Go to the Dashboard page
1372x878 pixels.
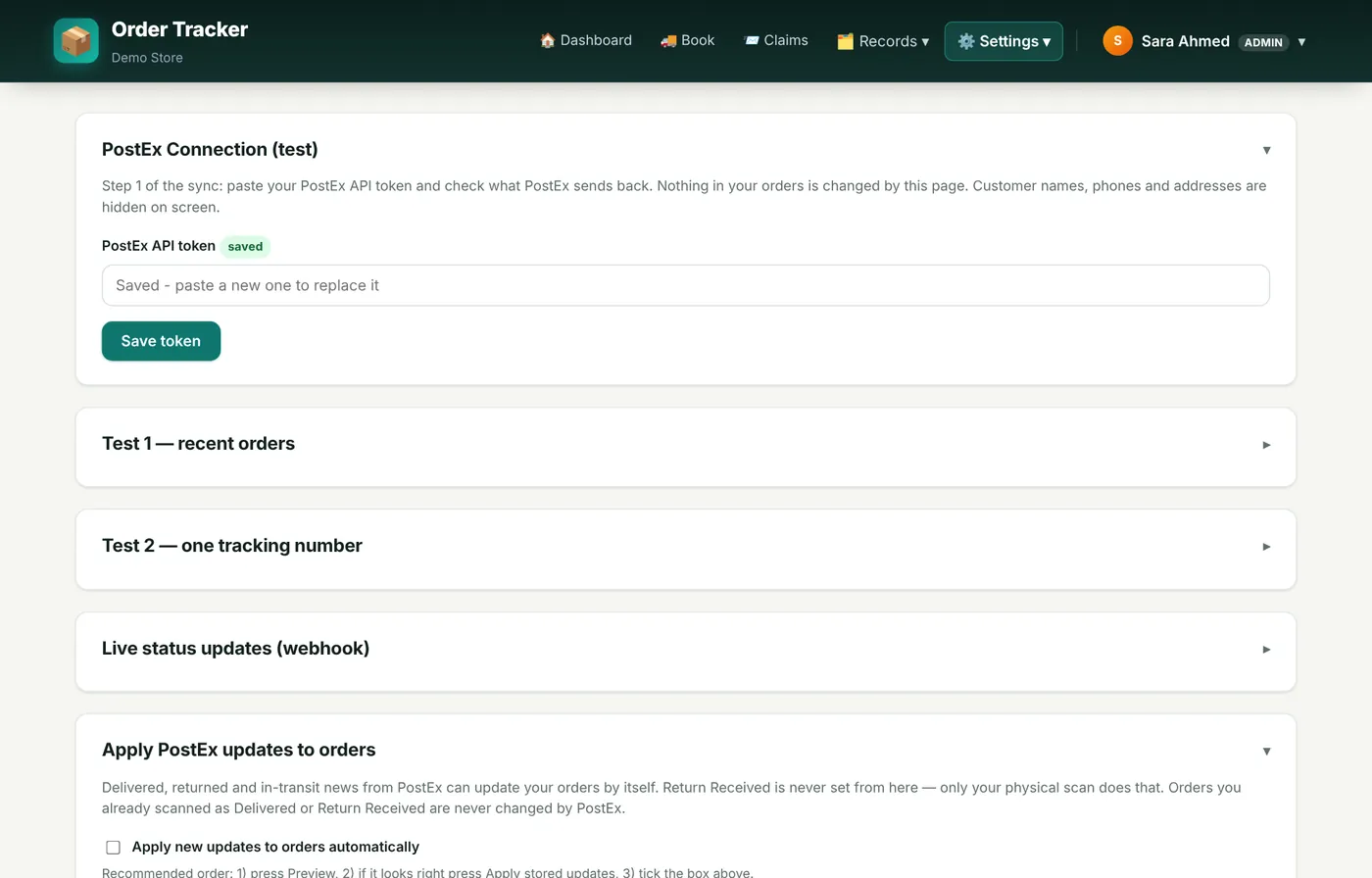pos(586,40)
